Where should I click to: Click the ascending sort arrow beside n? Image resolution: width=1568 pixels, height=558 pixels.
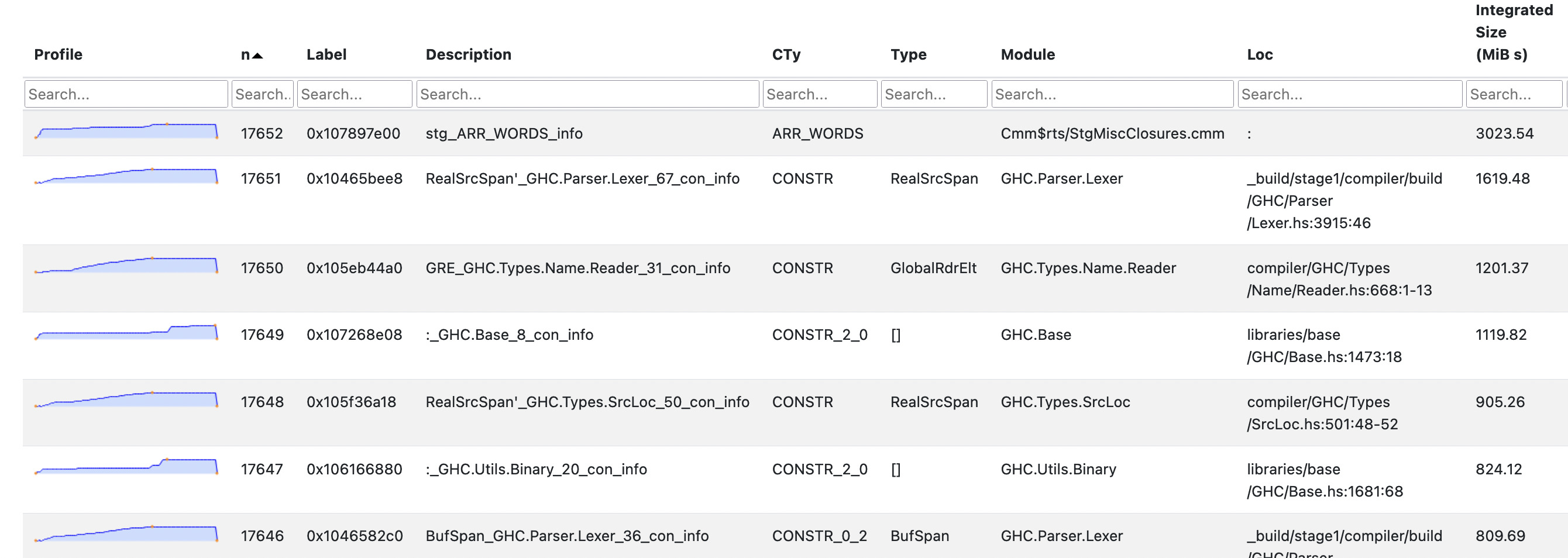pos(257,56)
